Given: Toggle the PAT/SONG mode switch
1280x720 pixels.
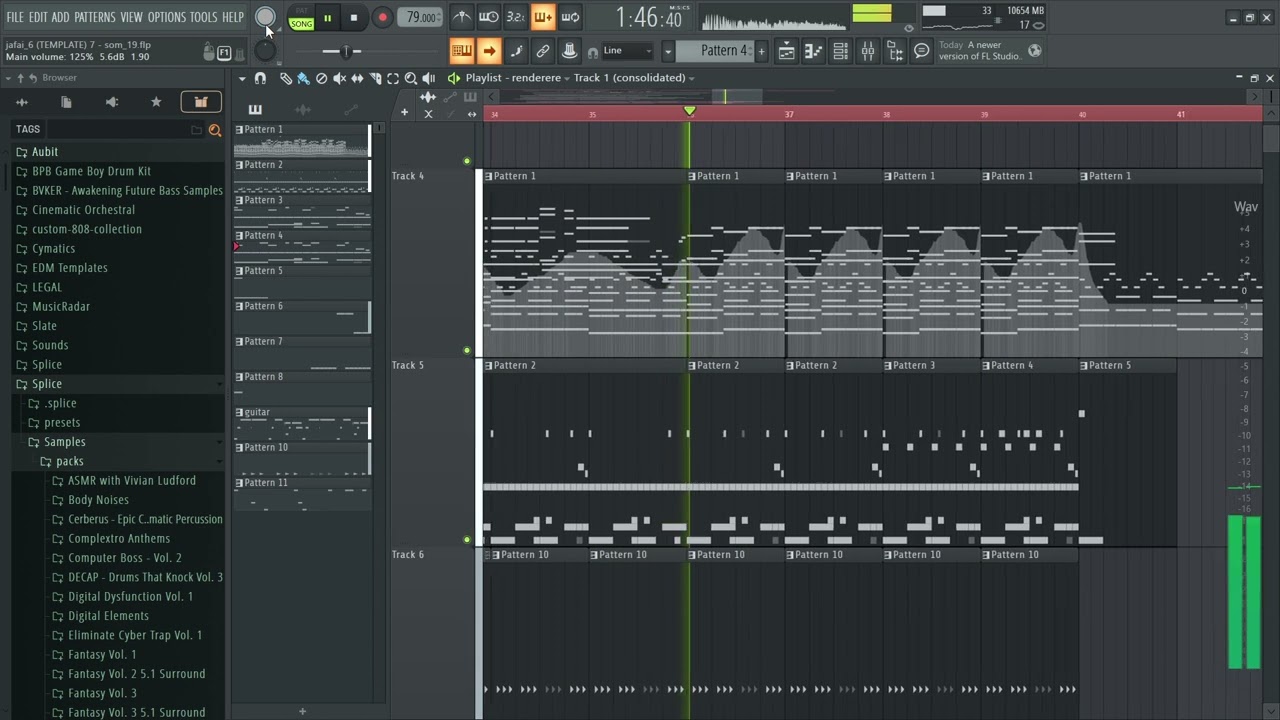Looking at the screenshot, I should pos(301,18).
